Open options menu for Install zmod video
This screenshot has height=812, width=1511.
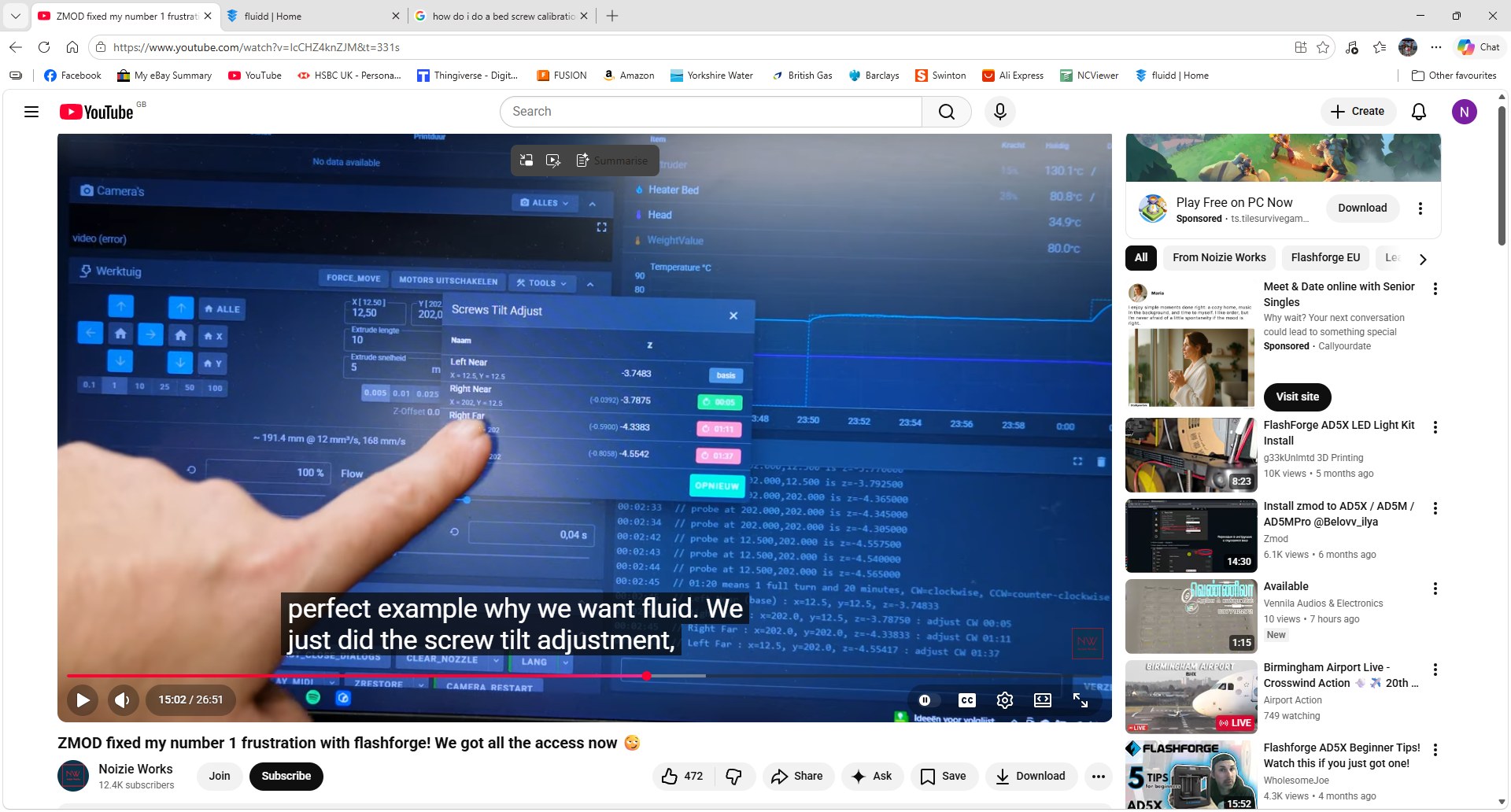[1435, 508]
